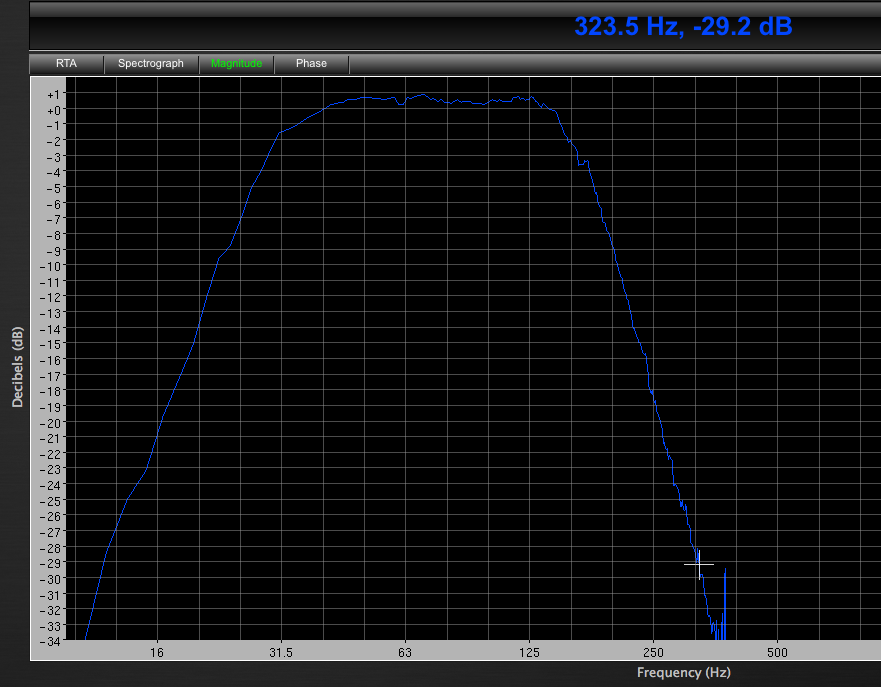Click the +0 decibel axis label
The width and height of the screenshot is (881, 687).
[x=54, y=110]
